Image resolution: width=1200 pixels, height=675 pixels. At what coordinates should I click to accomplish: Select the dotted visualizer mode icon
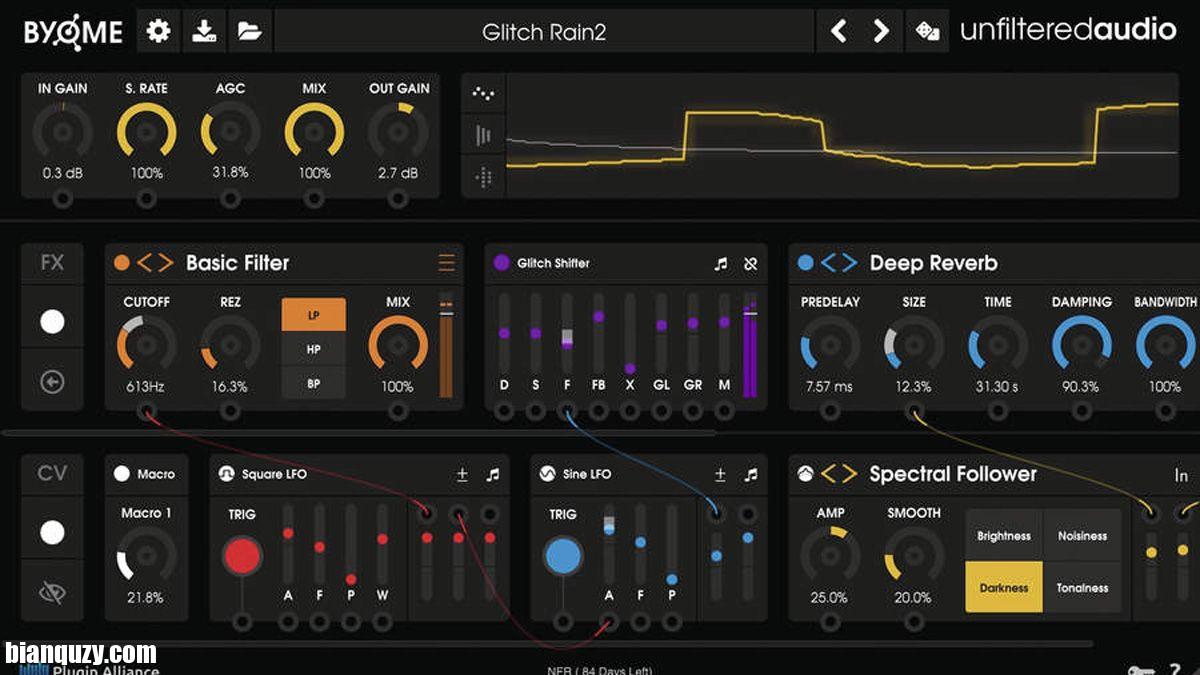[484, 94]
